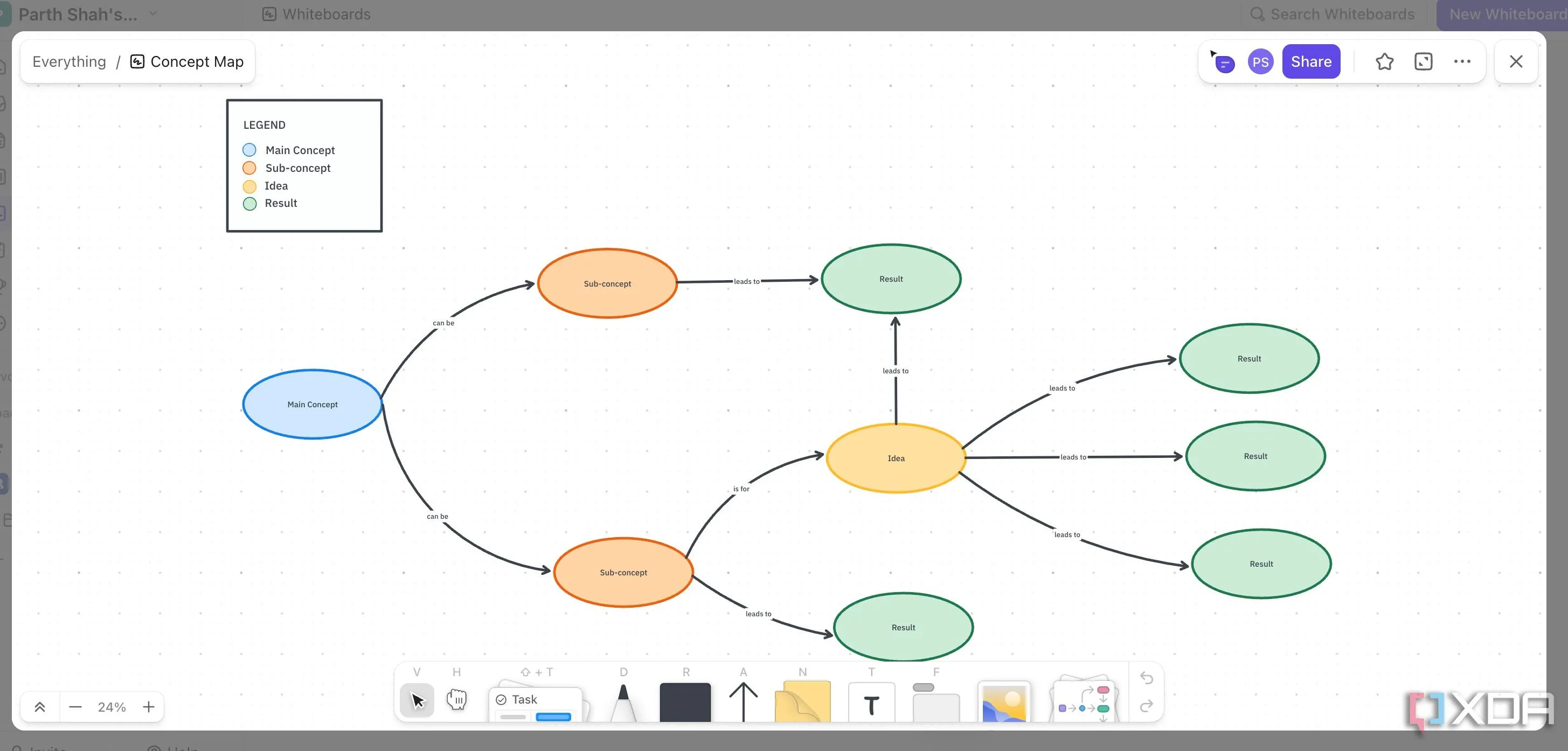Select lower 'can be' connector label

(437, 516)
